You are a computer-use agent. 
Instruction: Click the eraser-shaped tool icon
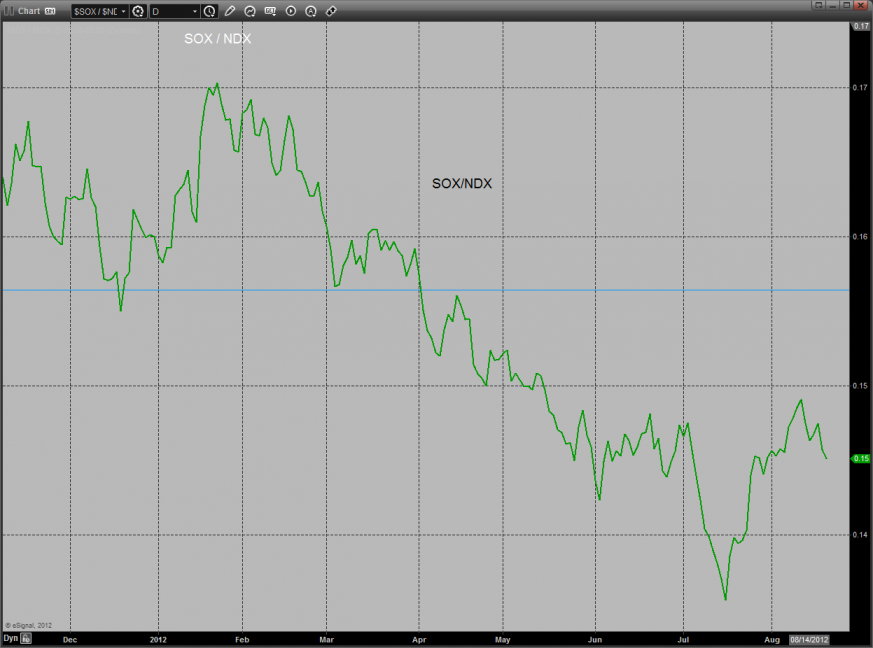(331, 11)
